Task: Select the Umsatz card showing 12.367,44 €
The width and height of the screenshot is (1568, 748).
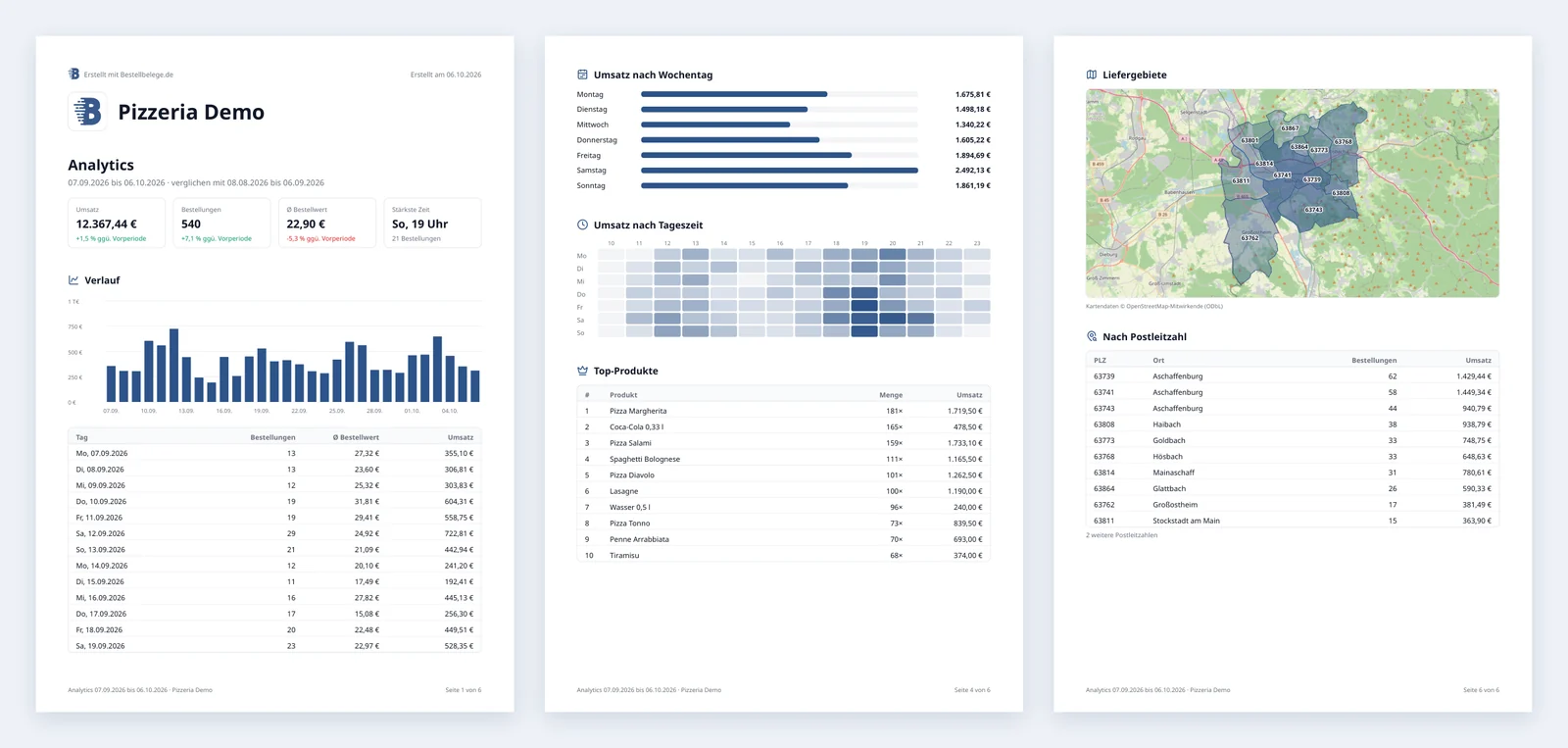Action: click(117, 224)
